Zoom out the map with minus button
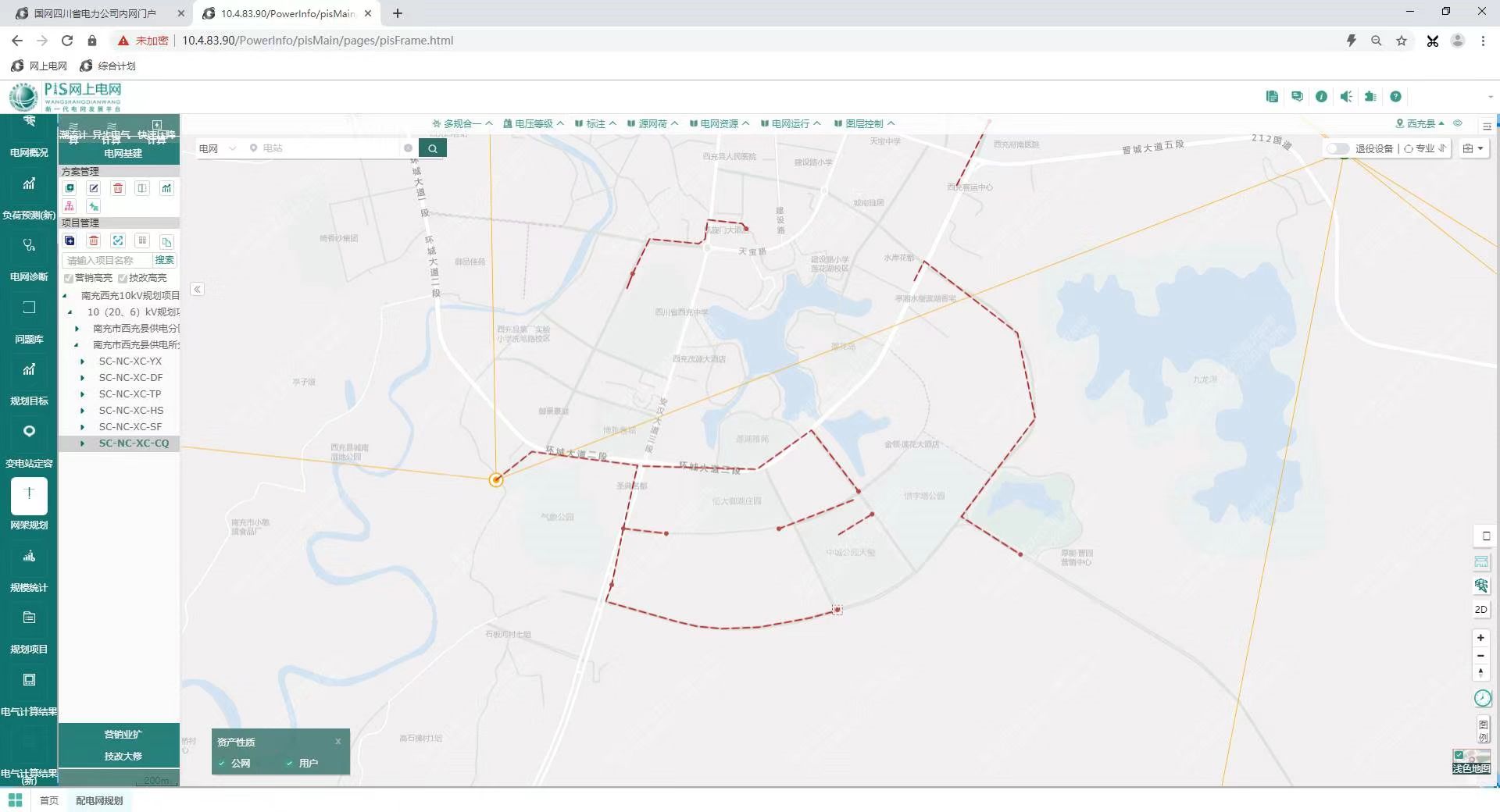 [x=1480, y=655]
